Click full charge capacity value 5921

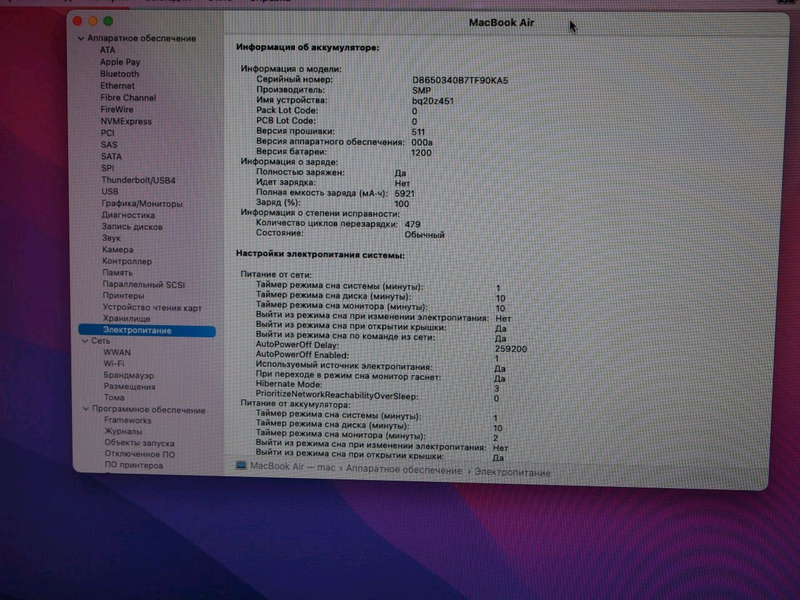tap(405, 193)
